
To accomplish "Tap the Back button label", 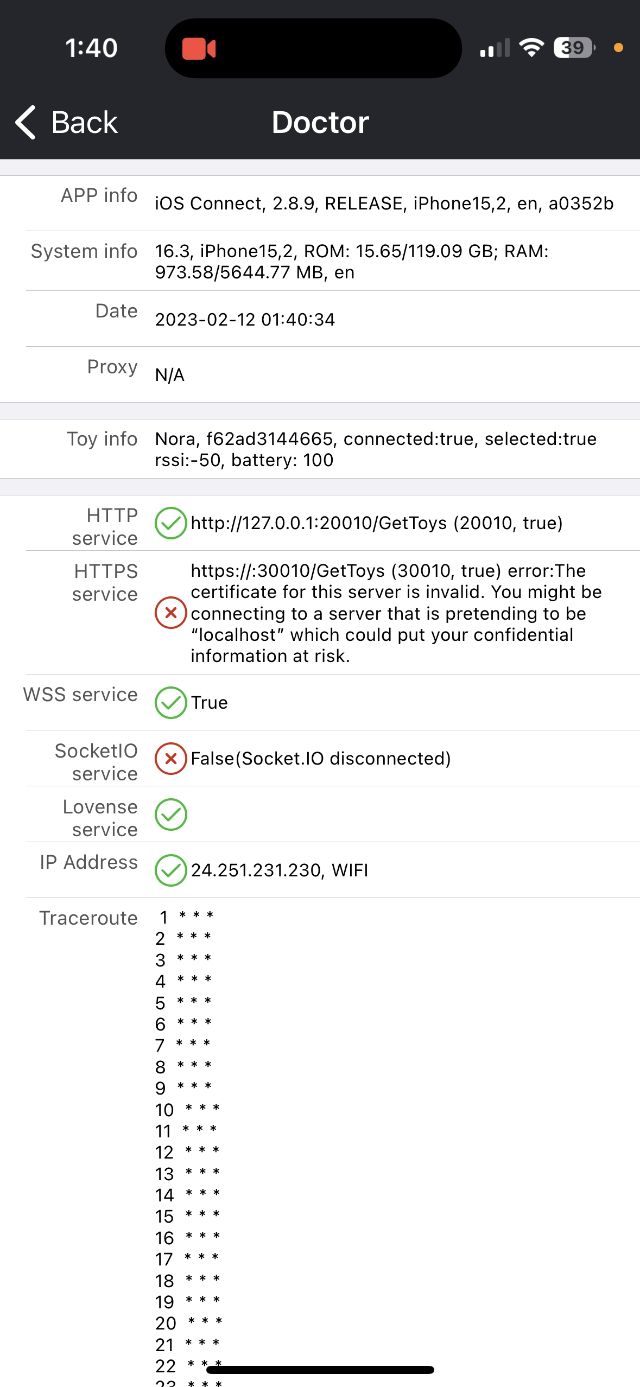I will click(84, 122).
